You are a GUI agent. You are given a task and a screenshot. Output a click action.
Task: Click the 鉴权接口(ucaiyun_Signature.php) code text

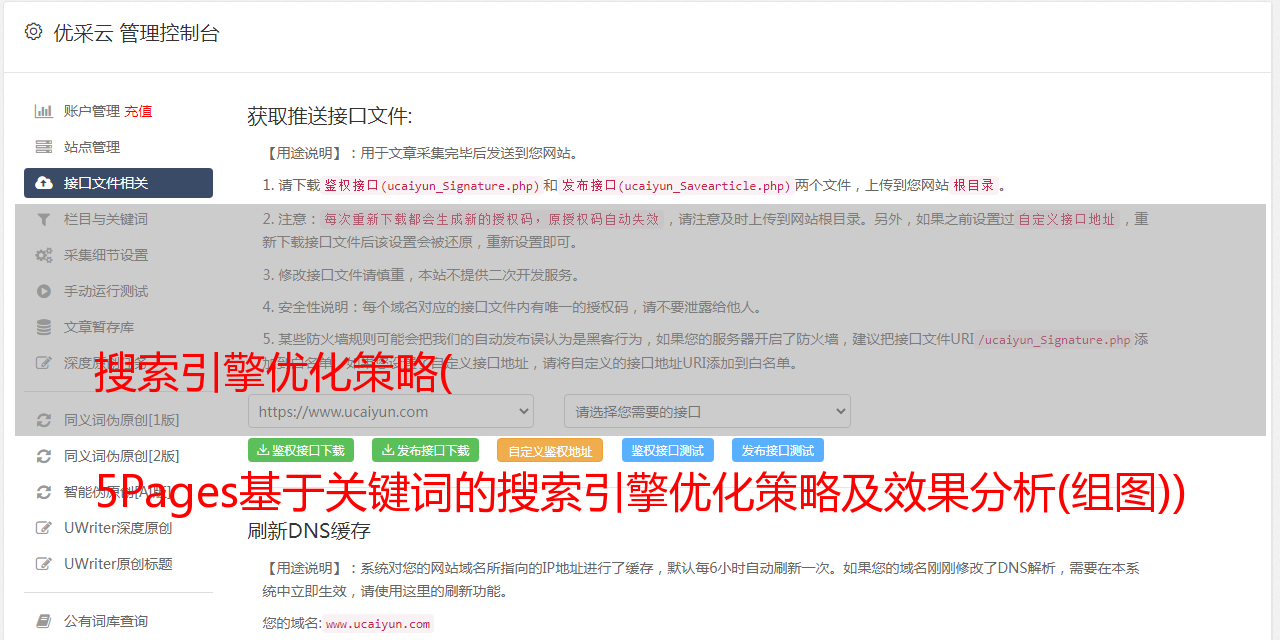tap(431, 185)
